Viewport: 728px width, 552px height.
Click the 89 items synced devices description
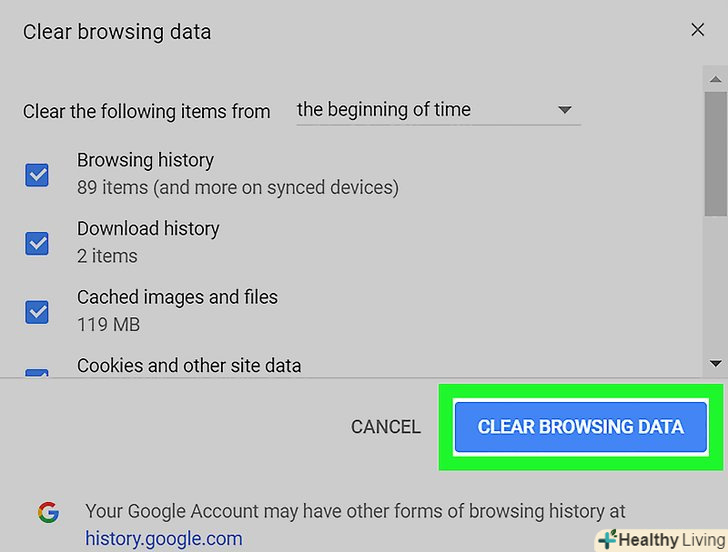point(237,187)
